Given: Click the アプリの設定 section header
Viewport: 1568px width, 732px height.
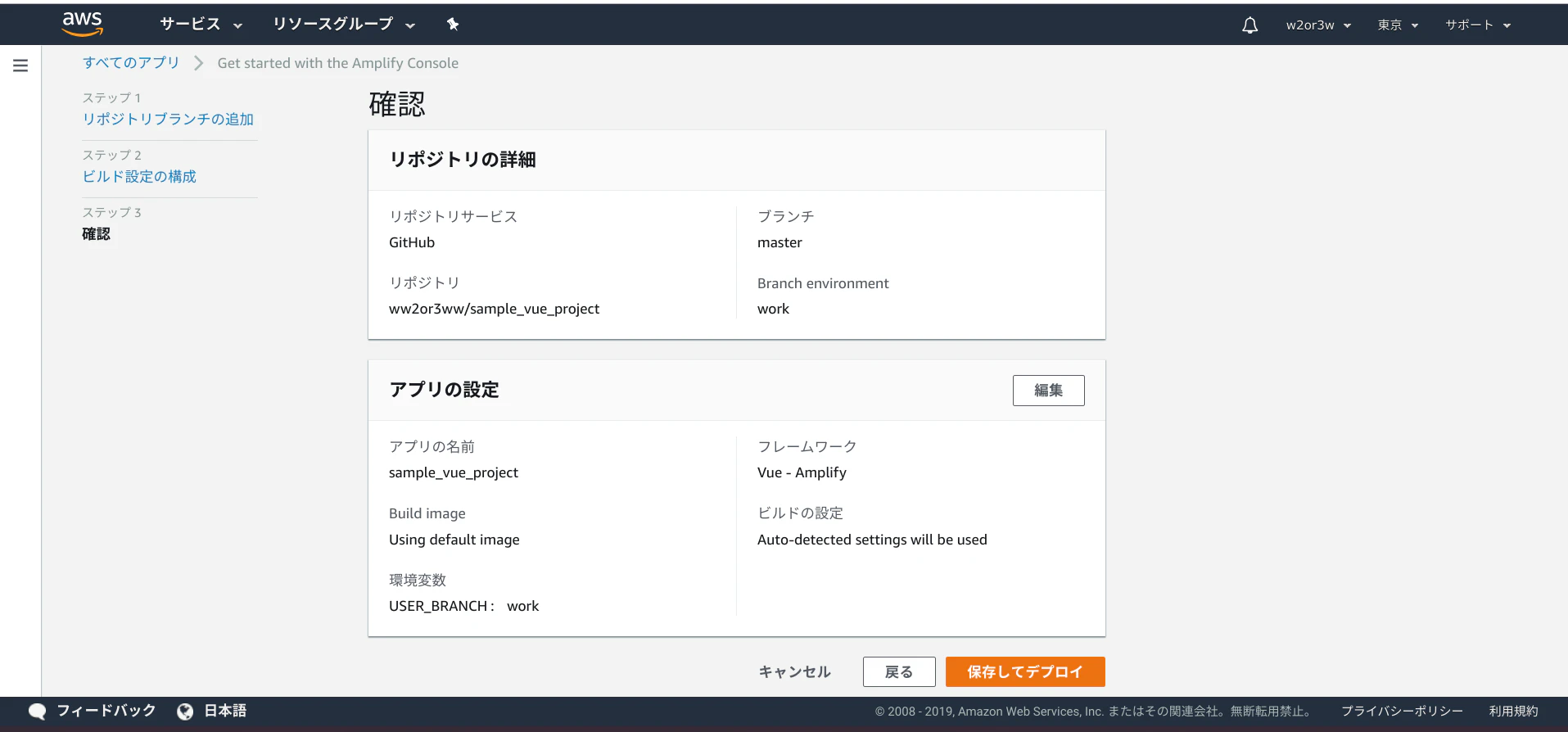Looking at the screenshot, I should click(445, 390).
